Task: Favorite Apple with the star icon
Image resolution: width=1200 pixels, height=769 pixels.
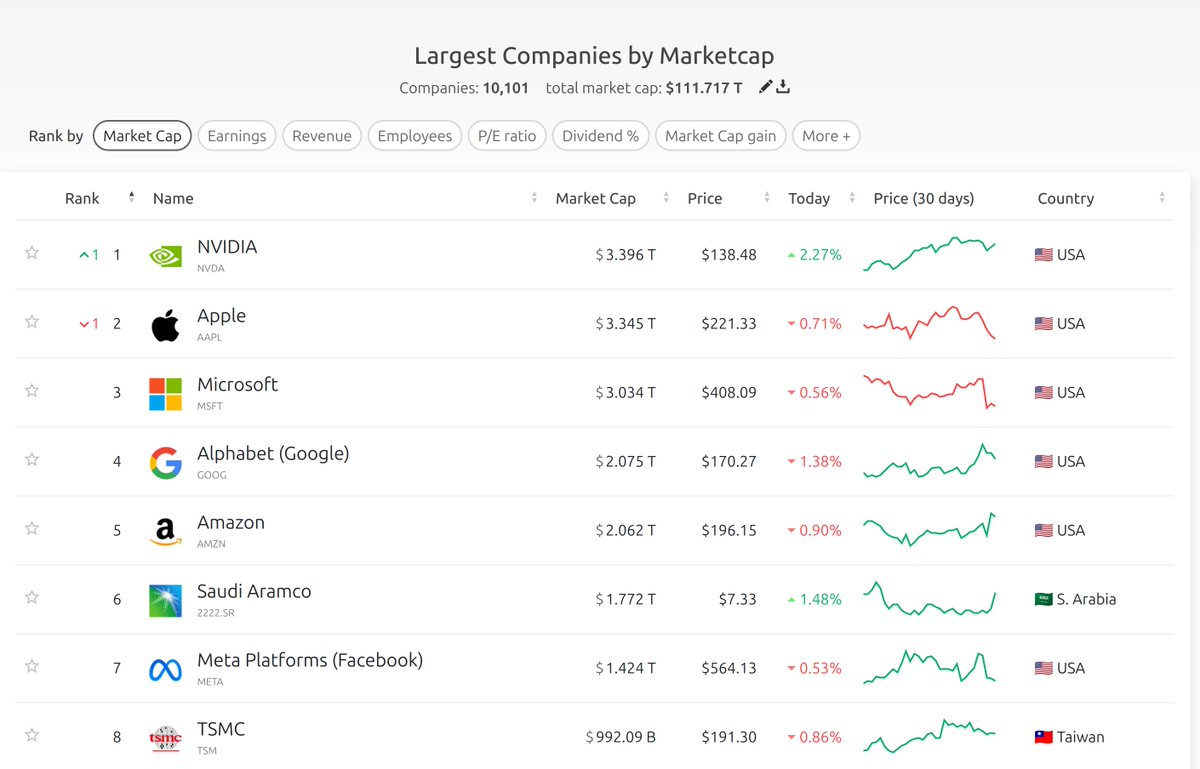Action: (32, 322)
